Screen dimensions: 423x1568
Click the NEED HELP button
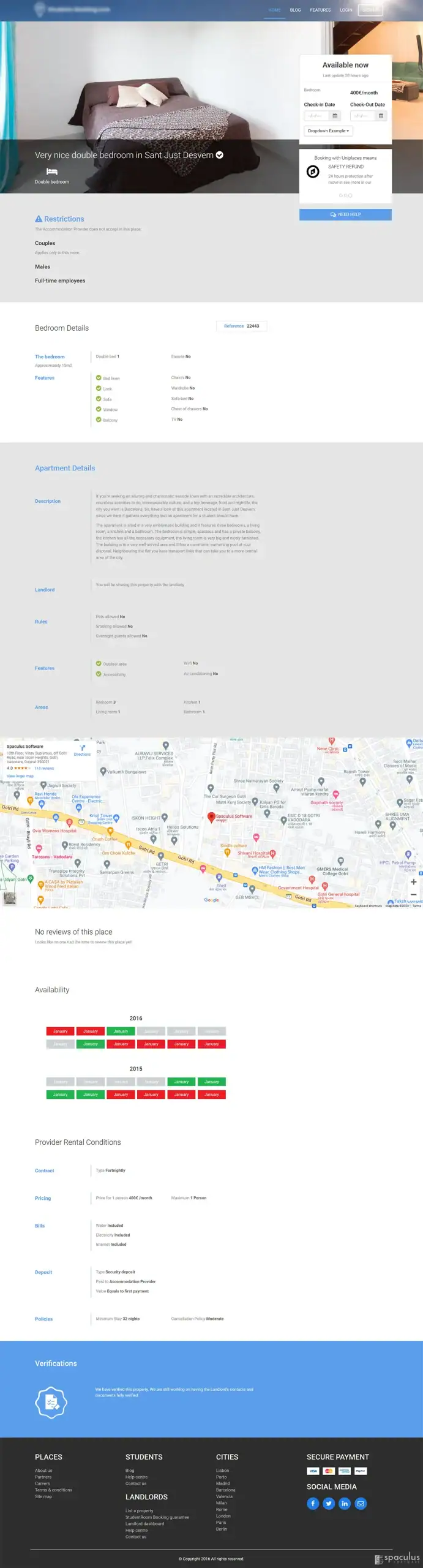pyautogui.click(x=345, y=214)
